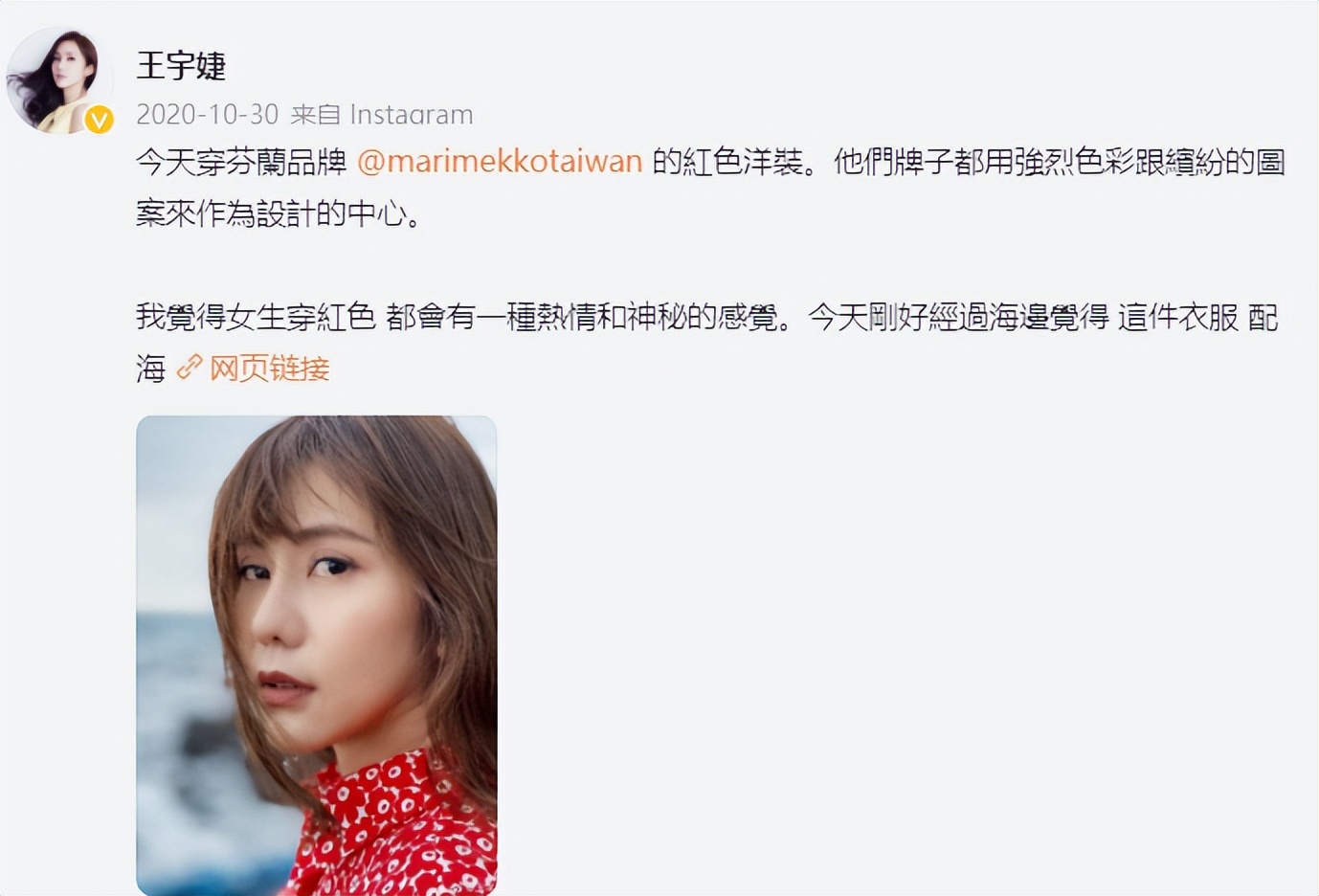Follow the 网页链接 web link

[270, 368]
